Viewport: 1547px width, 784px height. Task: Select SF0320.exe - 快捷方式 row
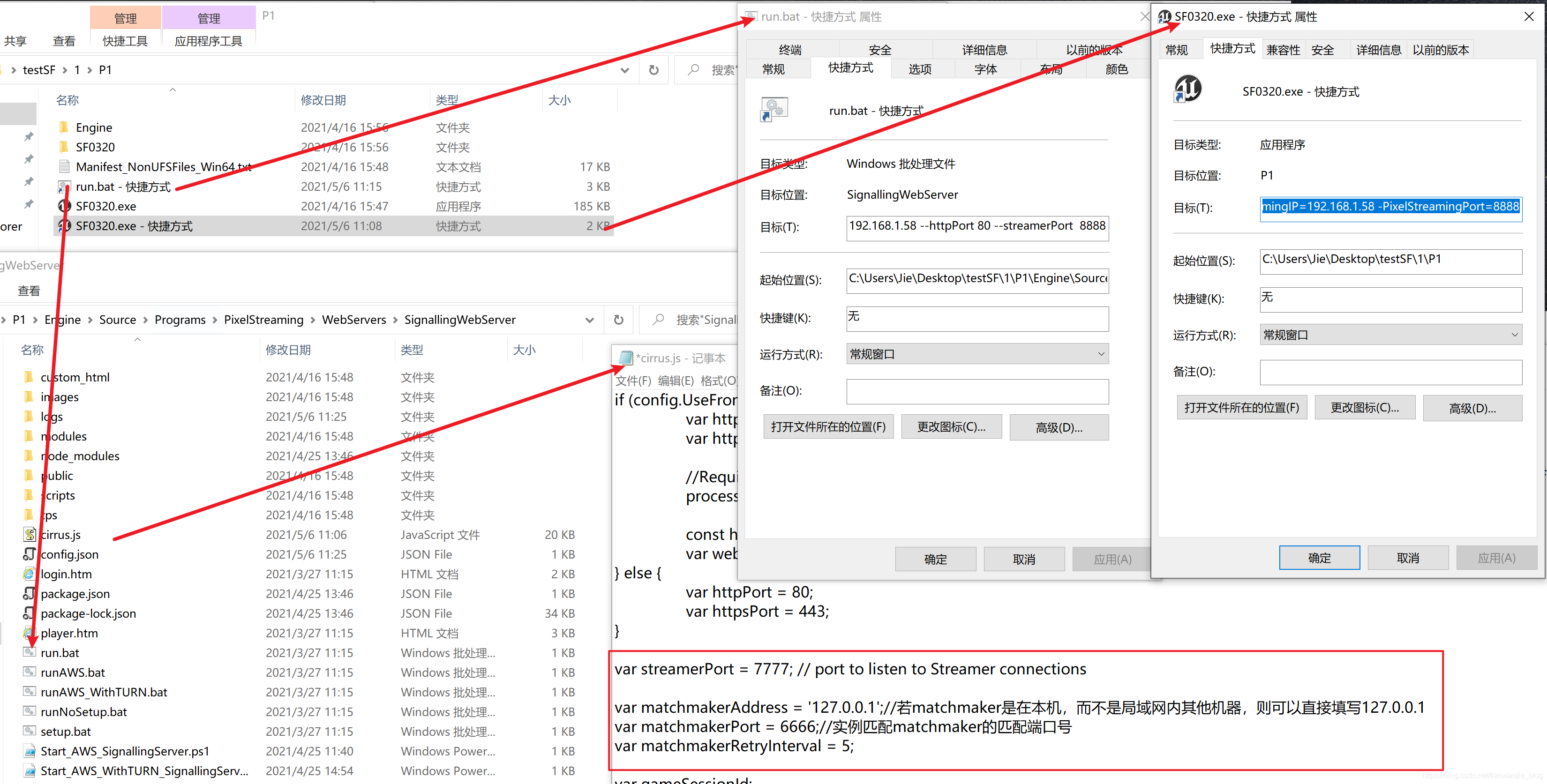[334, 226]
